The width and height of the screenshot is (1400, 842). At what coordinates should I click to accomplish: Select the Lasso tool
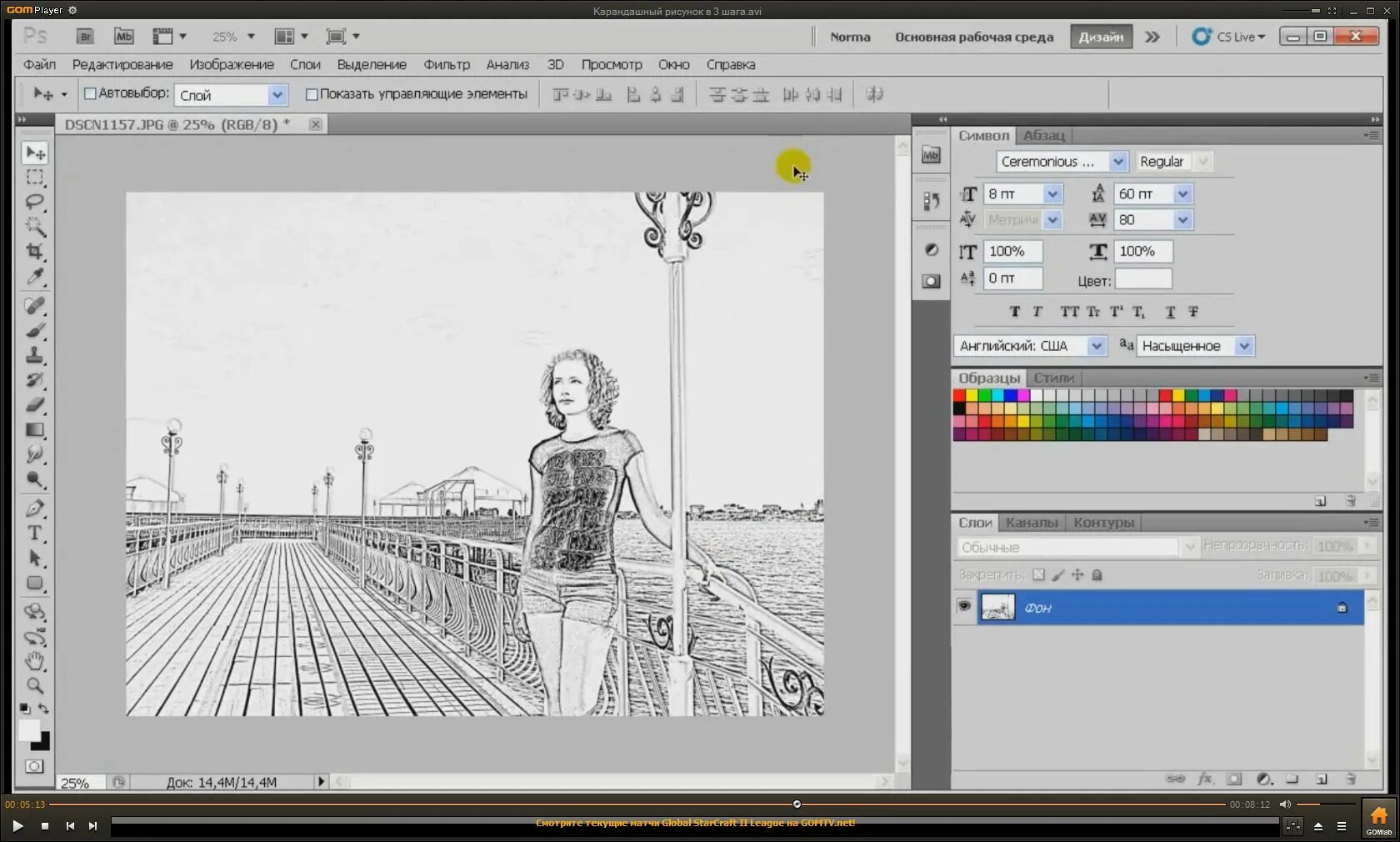point(34,202)
